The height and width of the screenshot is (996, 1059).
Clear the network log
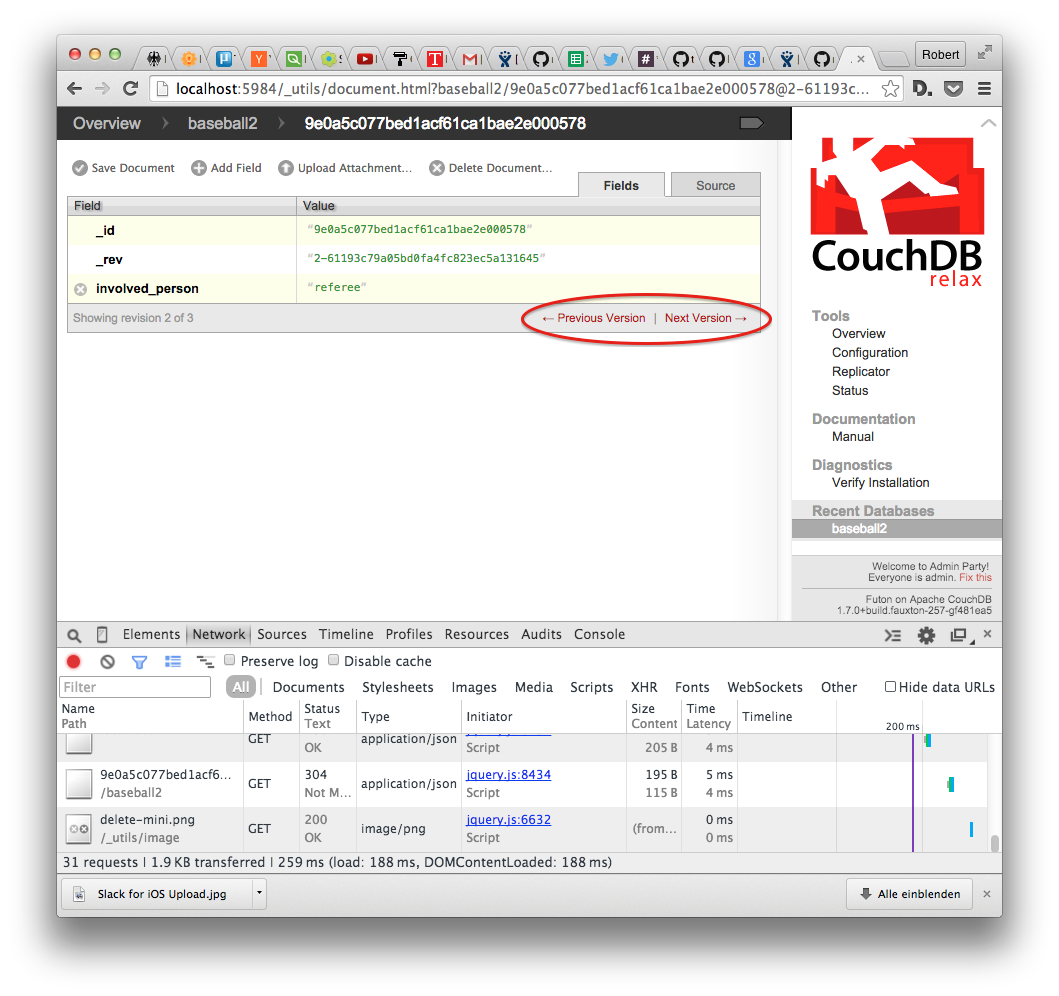[x=107, y=662]
